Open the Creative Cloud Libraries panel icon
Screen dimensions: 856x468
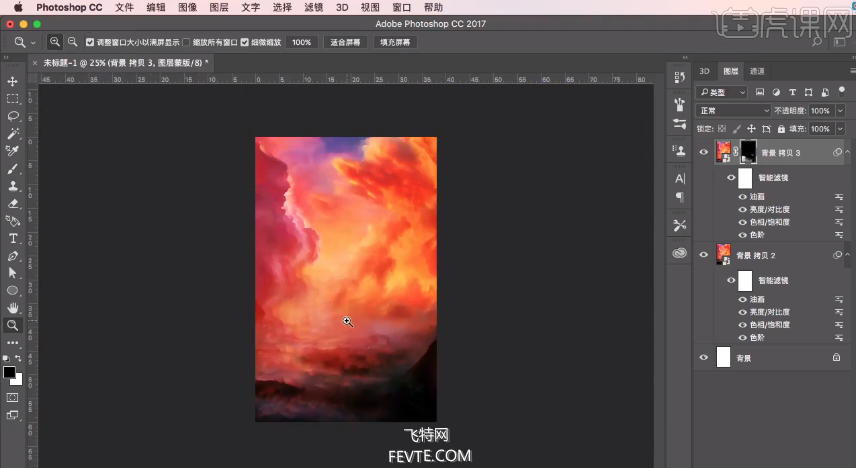pos(680,253)
